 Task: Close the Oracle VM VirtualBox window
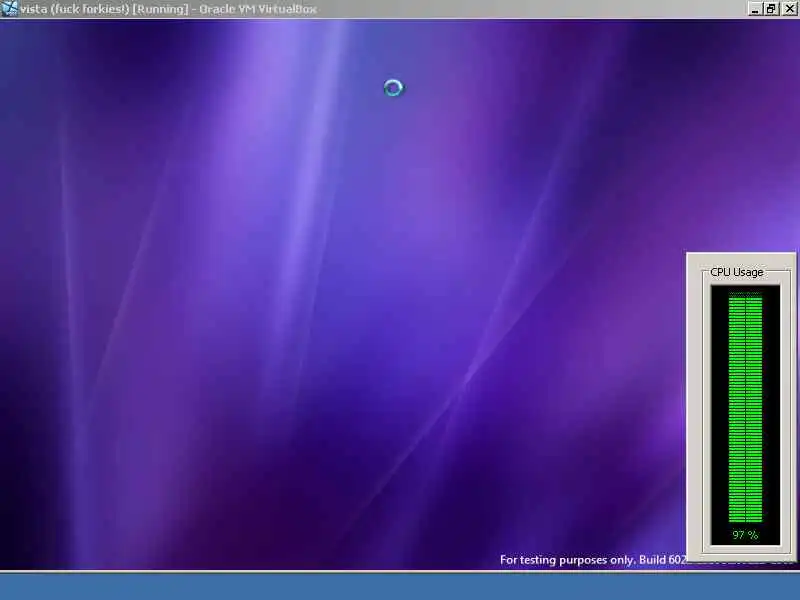point(789,9)
